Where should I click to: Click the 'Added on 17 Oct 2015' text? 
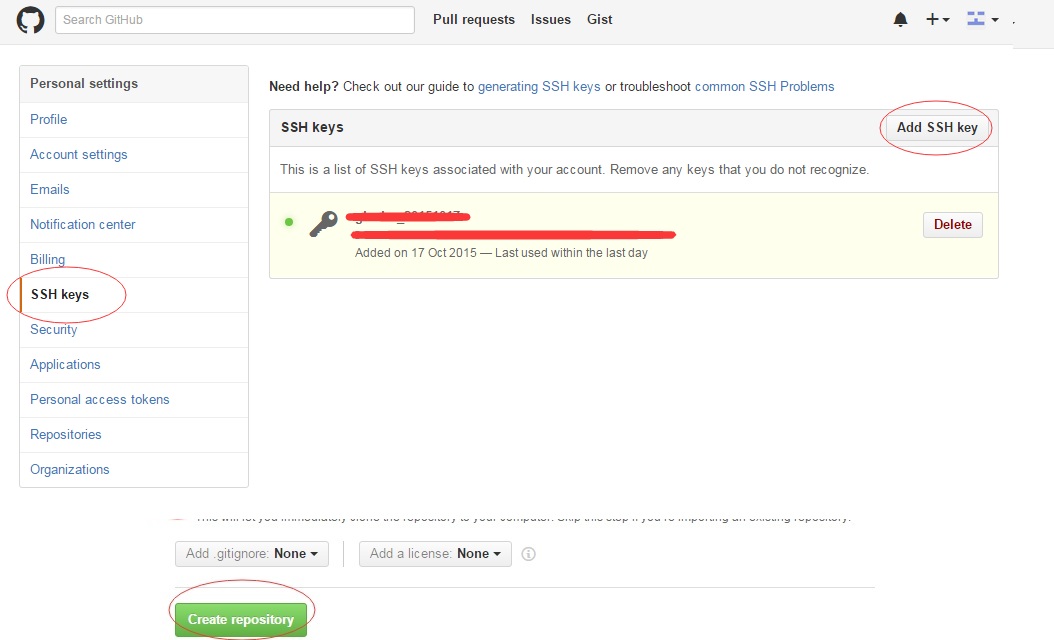click(x=415, y=253)
